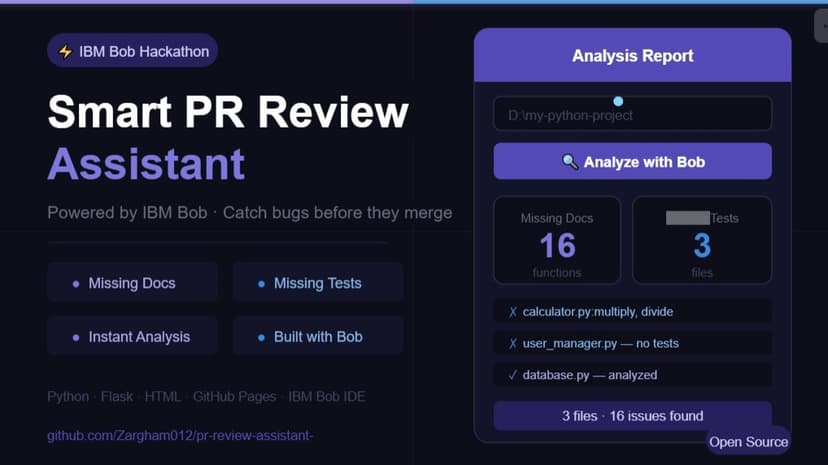Click the Powered by IBM Bob tagline
828x465 pixels.
[250, 213]
